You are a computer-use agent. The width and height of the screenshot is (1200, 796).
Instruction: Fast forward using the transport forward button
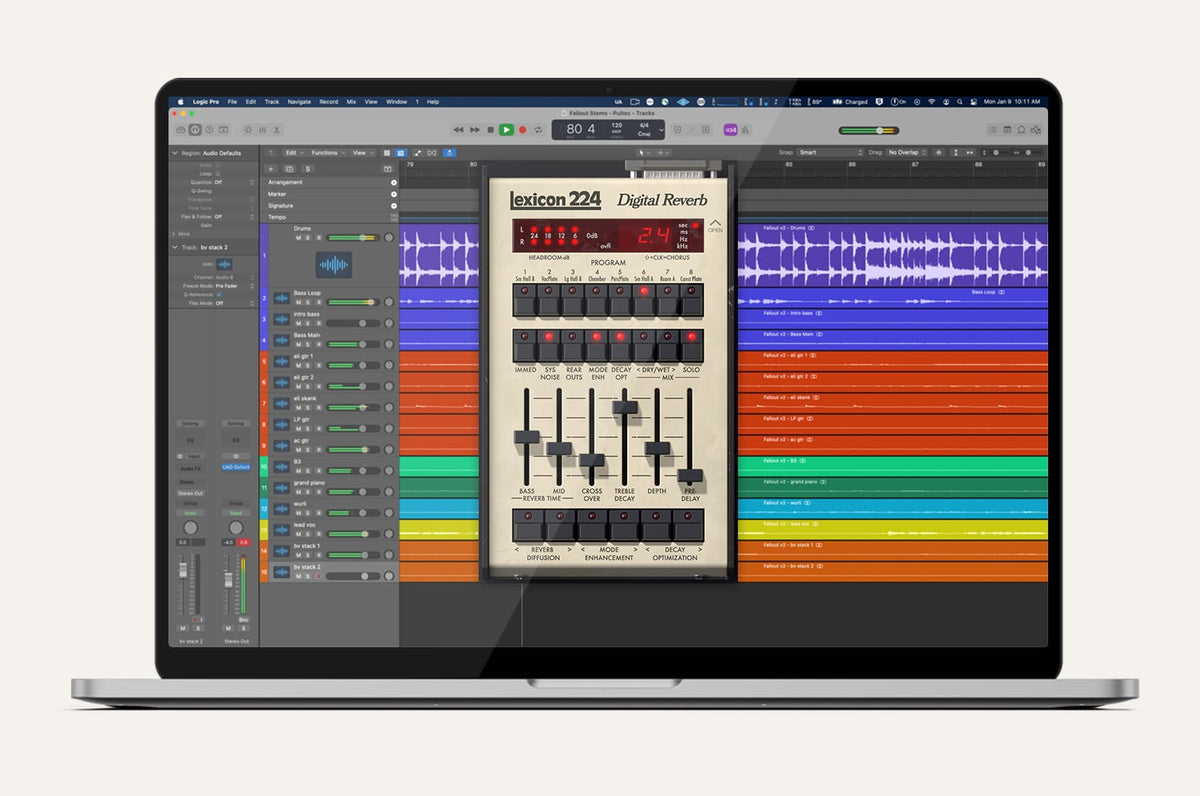point(474,130)
